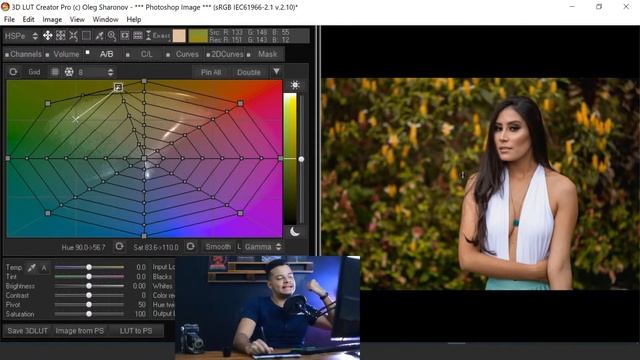Screen dimensions: 640x360
Task: Toggle the Channels tab checkbox
Action: pos(7,55)
